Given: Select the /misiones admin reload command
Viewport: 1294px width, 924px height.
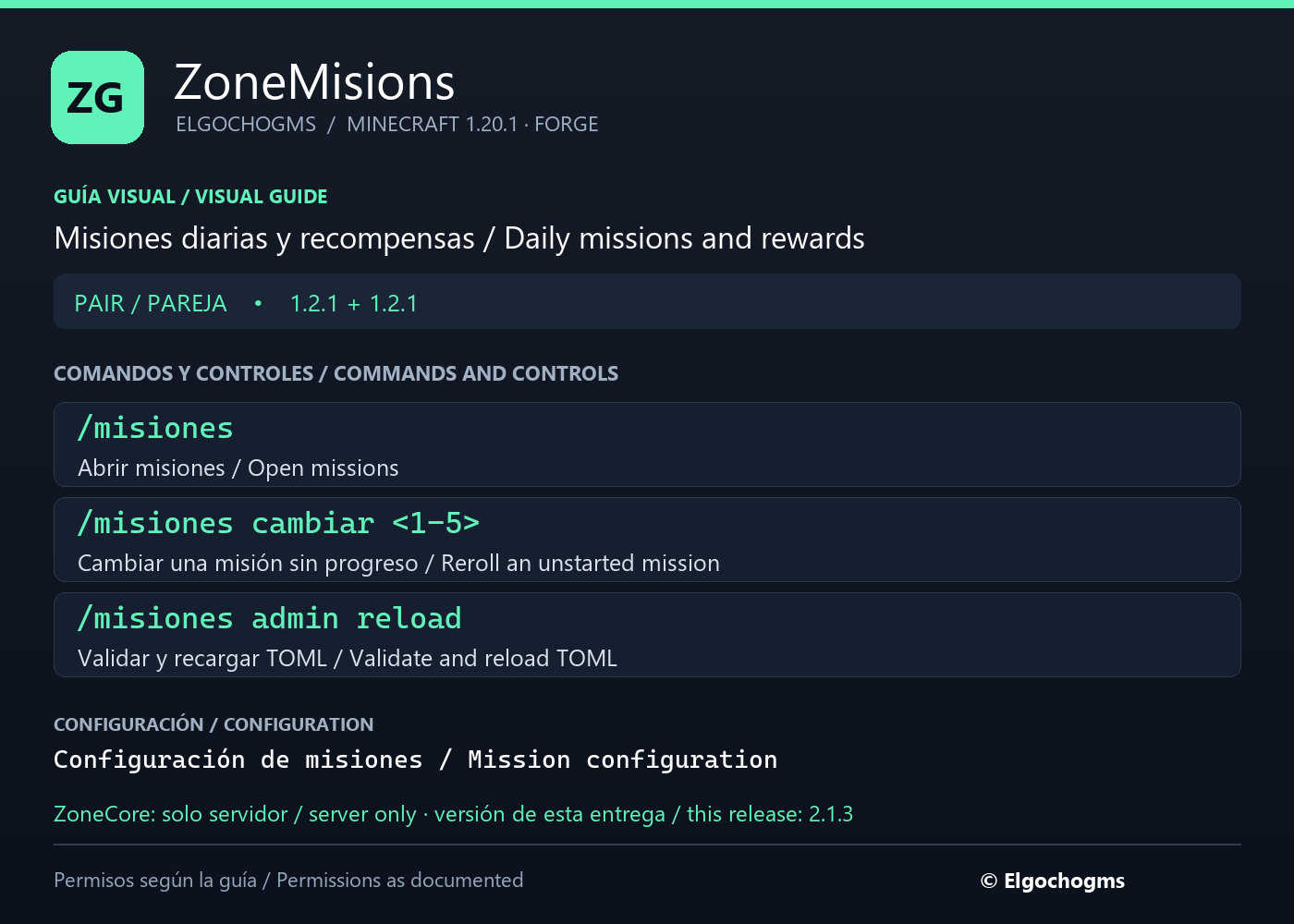Looking at the screenshot, I should pyautogui.click(x=269, y=618).
